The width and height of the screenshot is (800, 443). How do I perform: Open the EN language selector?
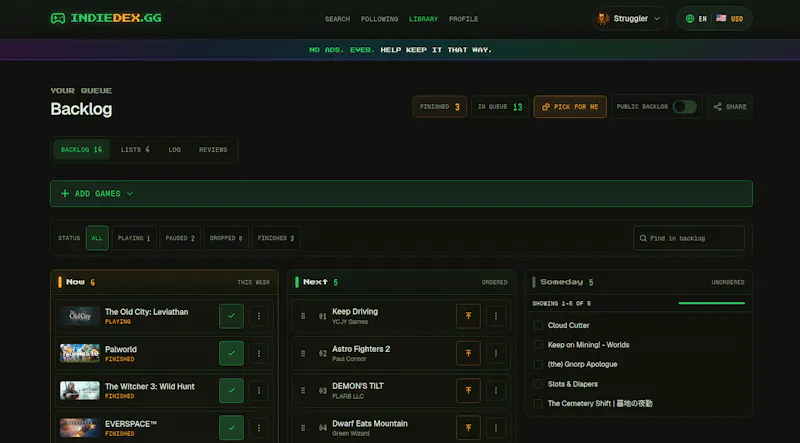coord(696,18)
